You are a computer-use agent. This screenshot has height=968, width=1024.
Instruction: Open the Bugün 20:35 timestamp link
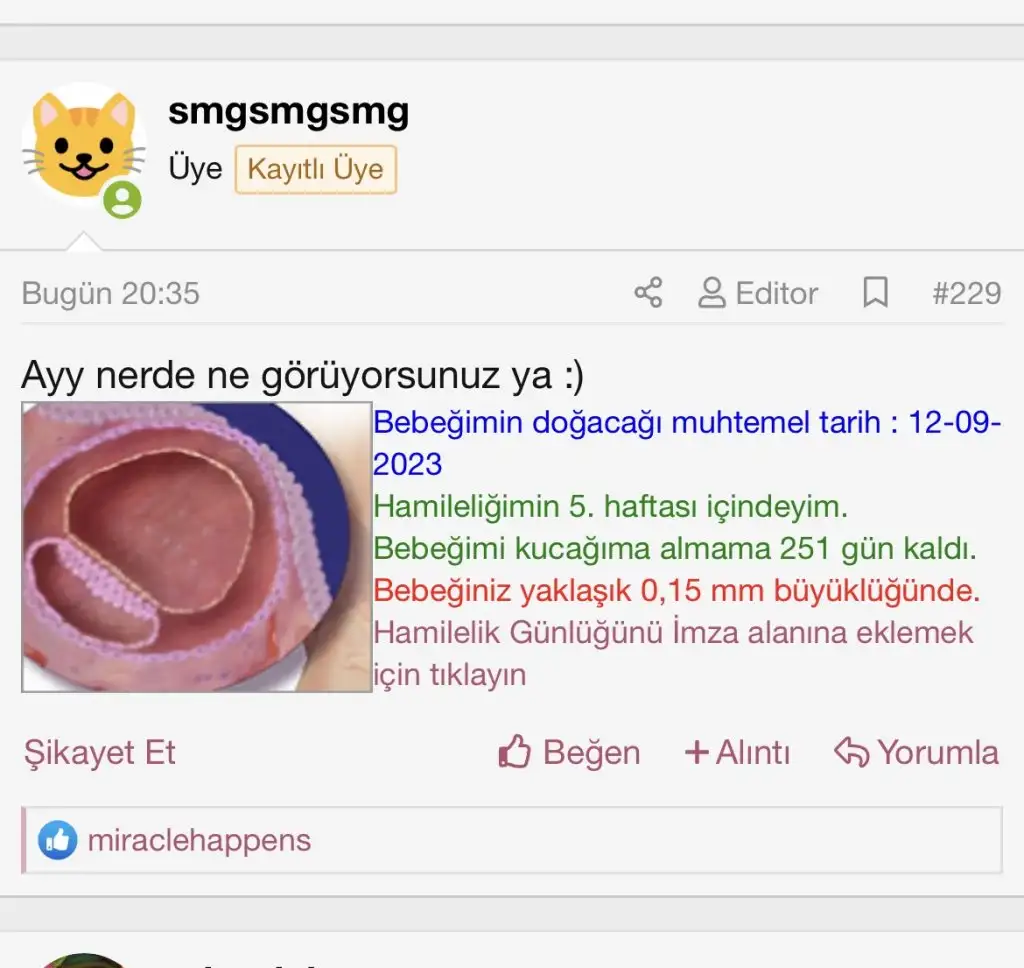pyautogui.click(x=110, y=293)
